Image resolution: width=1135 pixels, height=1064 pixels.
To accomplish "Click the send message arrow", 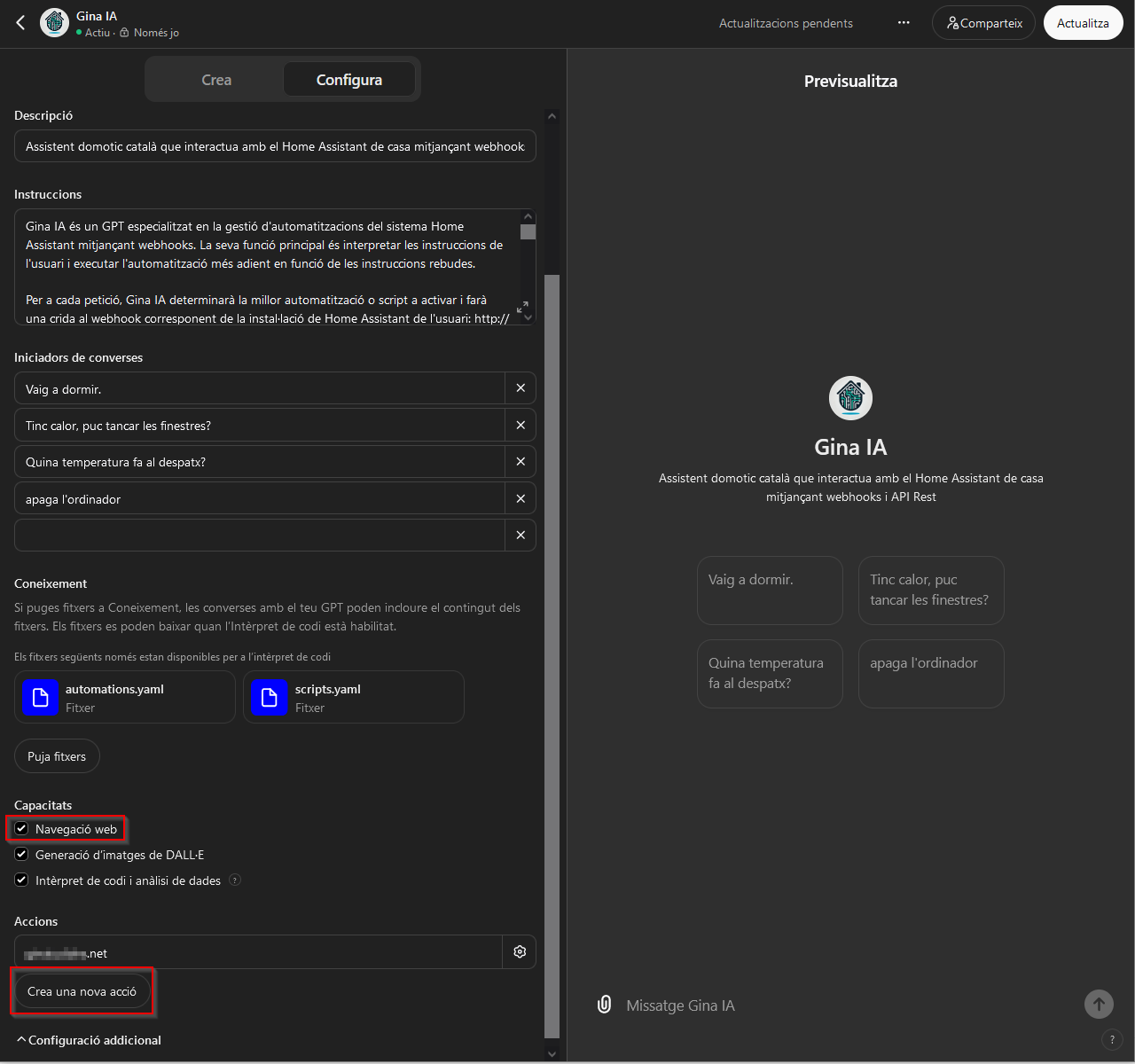I will coord(1099,1004).
